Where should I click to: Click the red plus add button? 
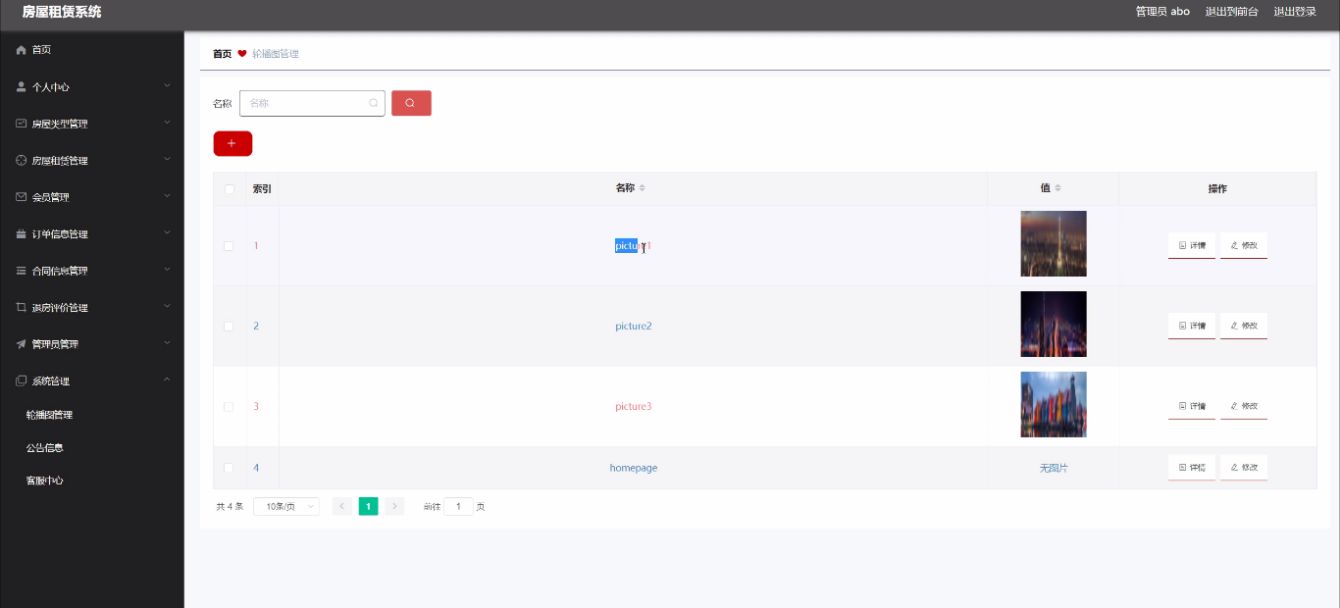pyautogui.click(x=232, y=144)
